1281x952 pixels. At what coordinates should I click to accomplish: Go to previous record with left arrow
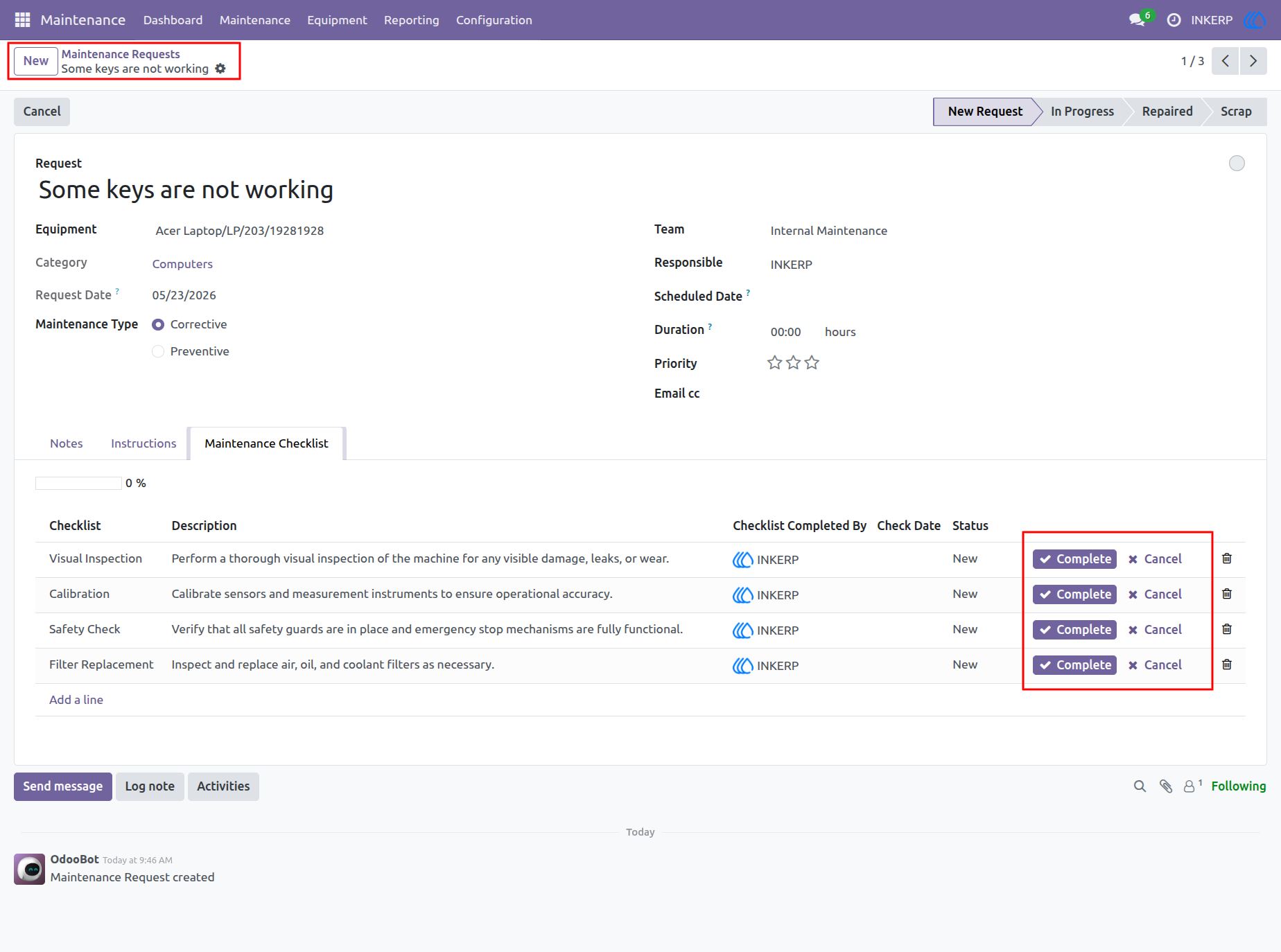pos(1226,61)
